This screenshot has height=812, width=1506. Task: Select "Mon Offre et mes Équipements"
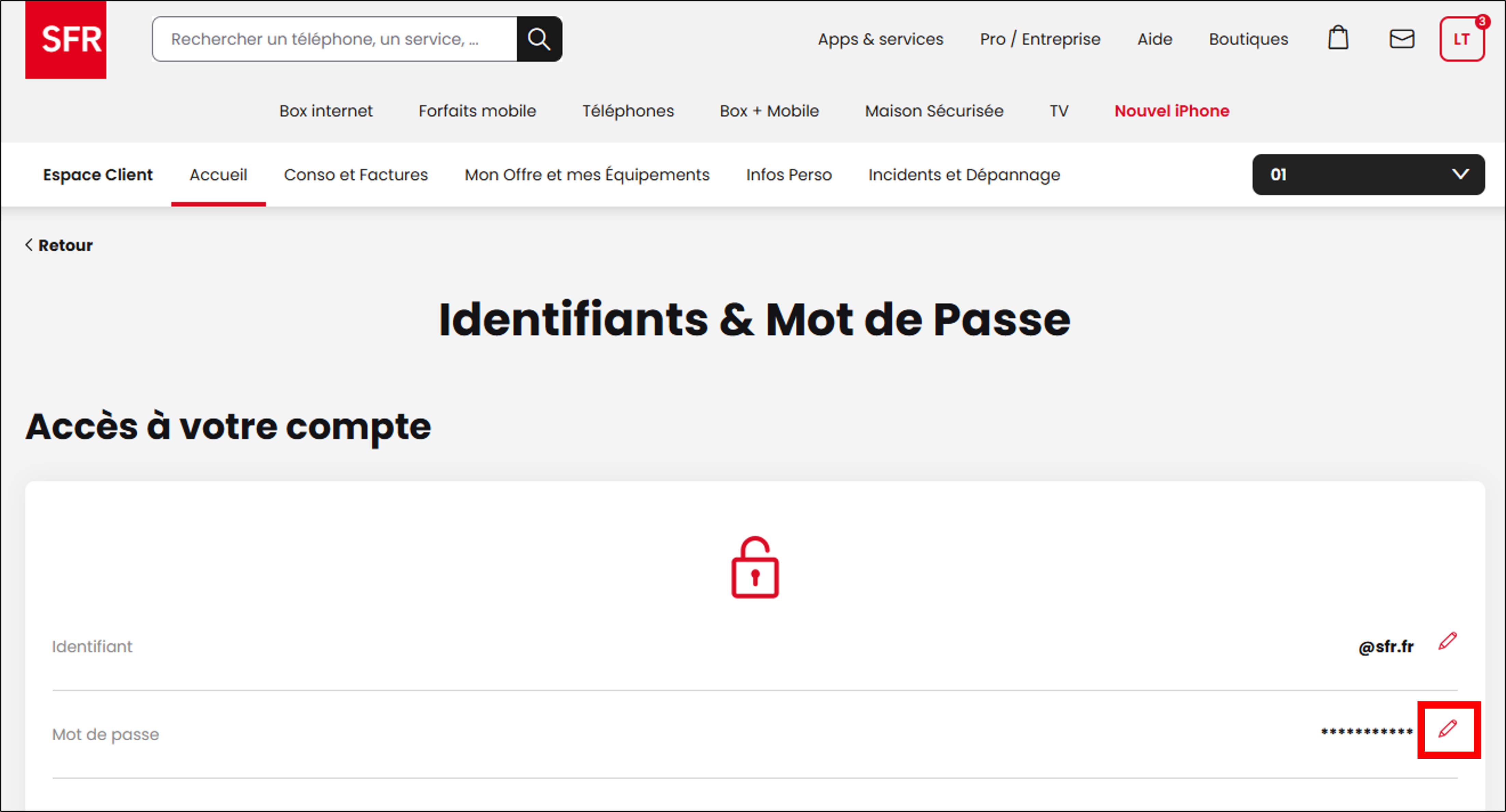click(x=586, y=174)
